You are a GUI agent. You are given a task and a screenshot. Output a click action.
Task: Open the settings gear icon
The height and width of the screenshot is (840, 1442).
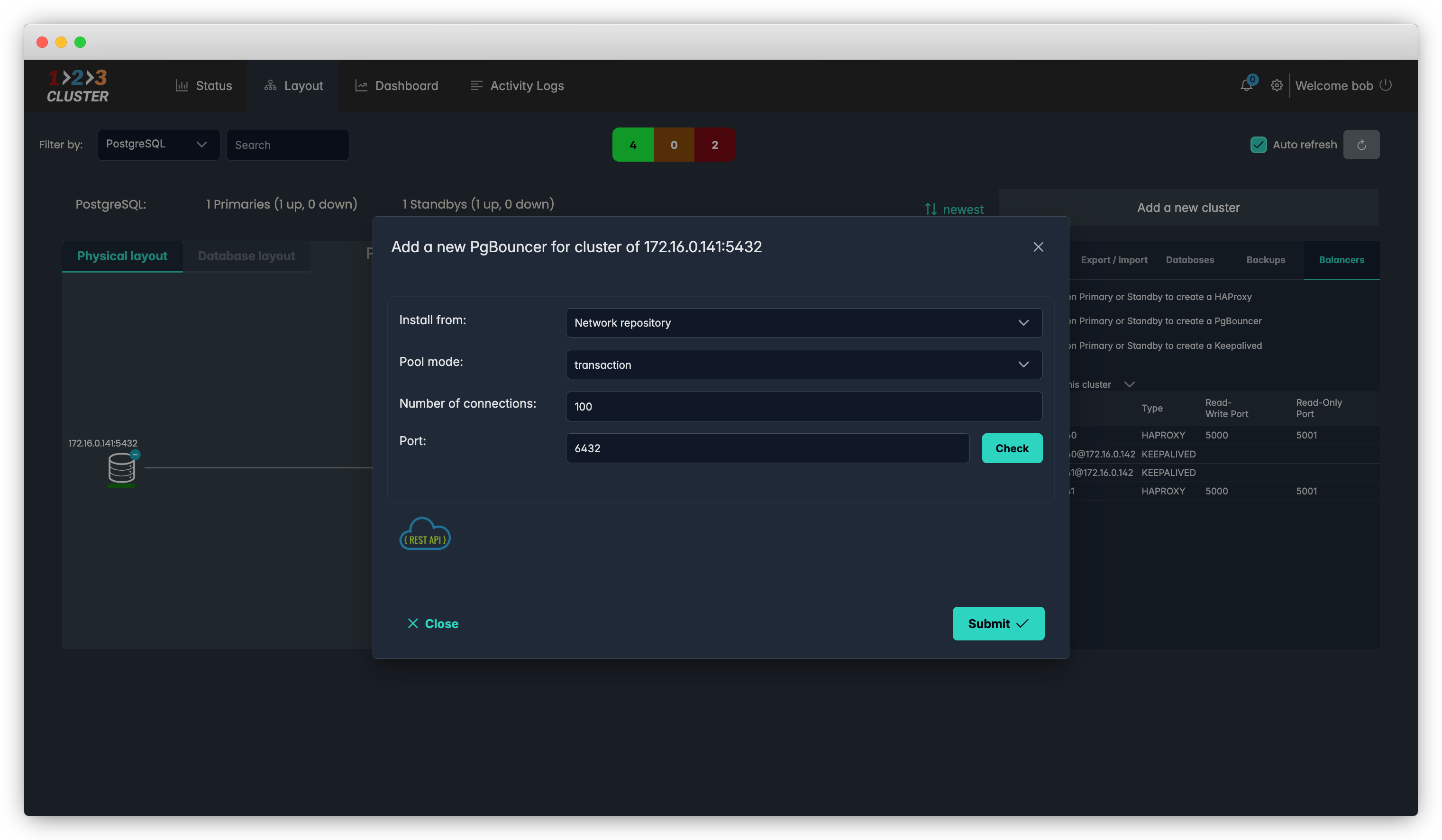pyautogui.click(x=1277, y=86)
